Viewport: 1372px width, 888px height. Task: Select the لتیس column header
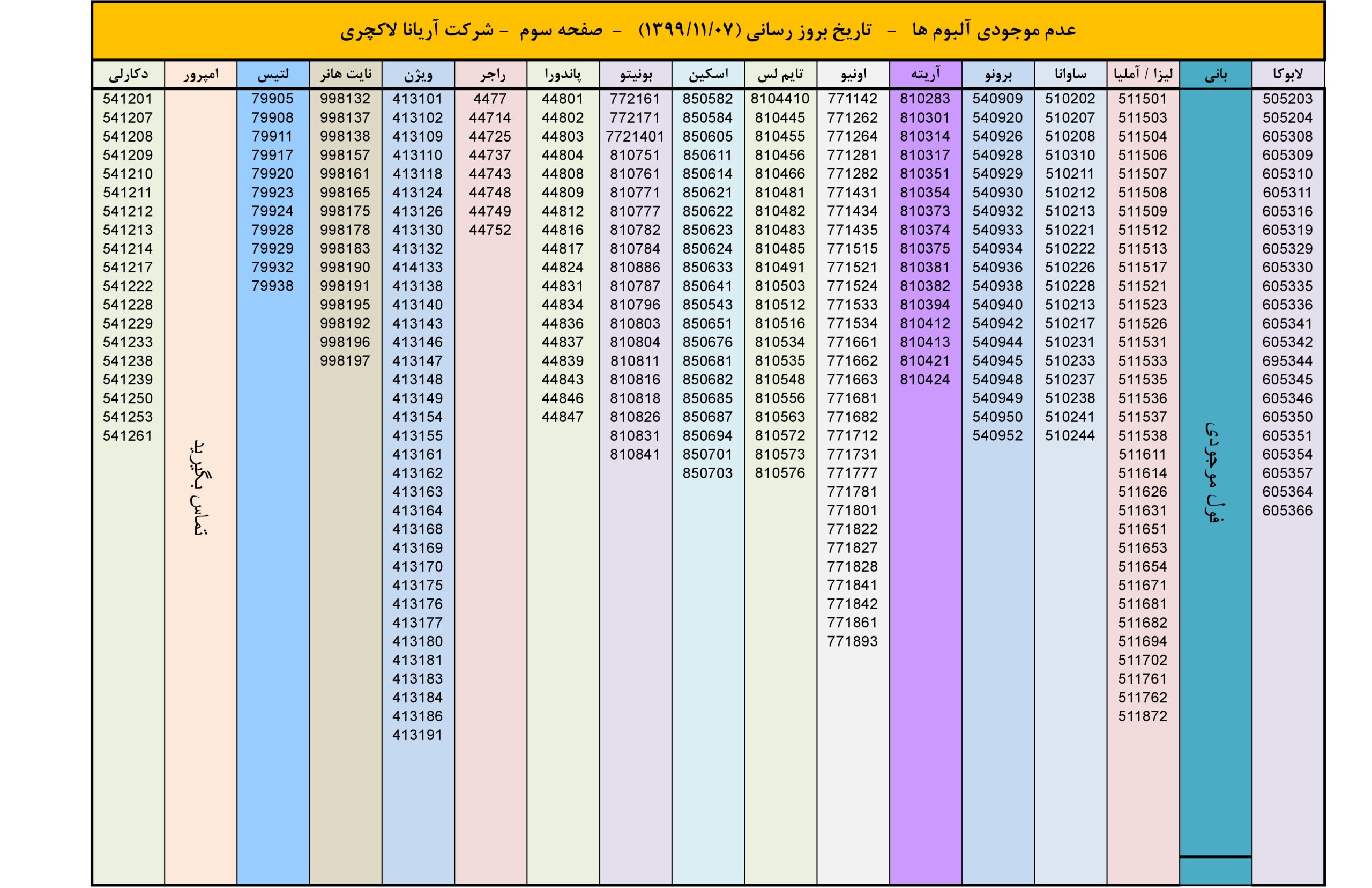coord(273,75)
